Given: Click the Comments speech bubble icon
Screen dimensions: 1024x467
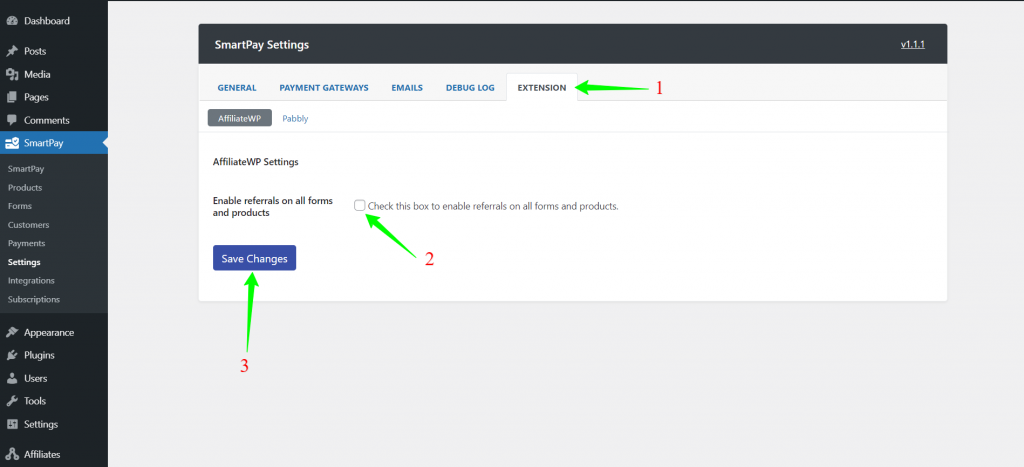Looking at the screenshot, I should pos(12,120).
